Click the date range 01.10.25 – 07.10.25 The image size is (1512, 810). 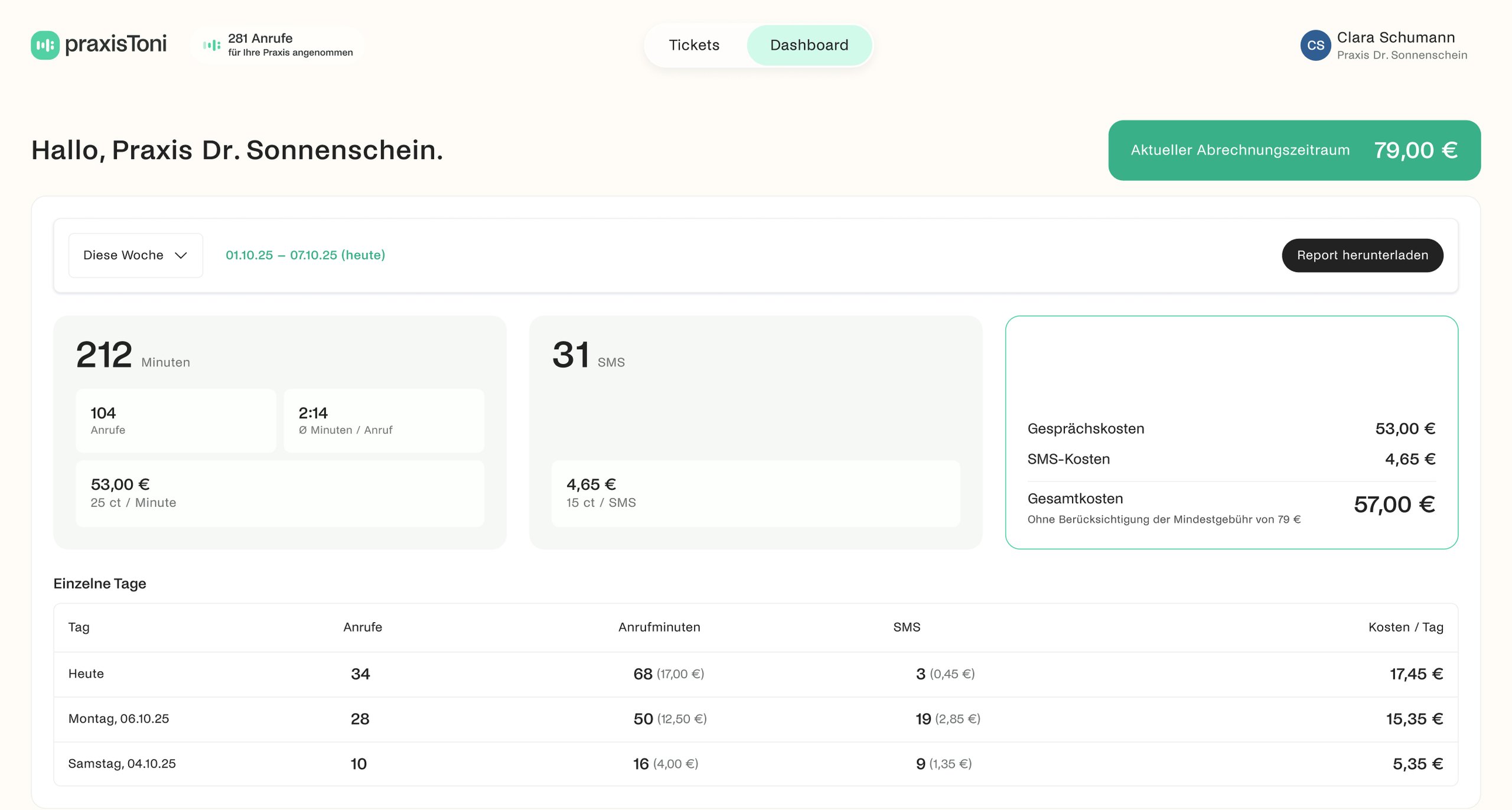[x=305, y=255]
